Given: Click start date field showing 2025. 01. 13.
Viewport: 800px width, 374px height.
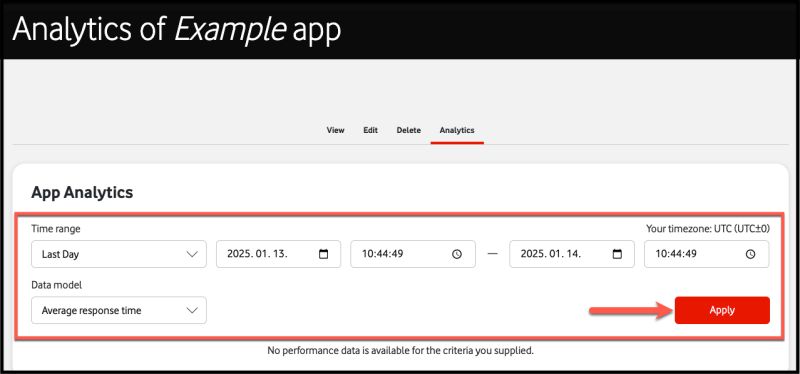Looking at the screenshot, I should click(x=279, y=254).
